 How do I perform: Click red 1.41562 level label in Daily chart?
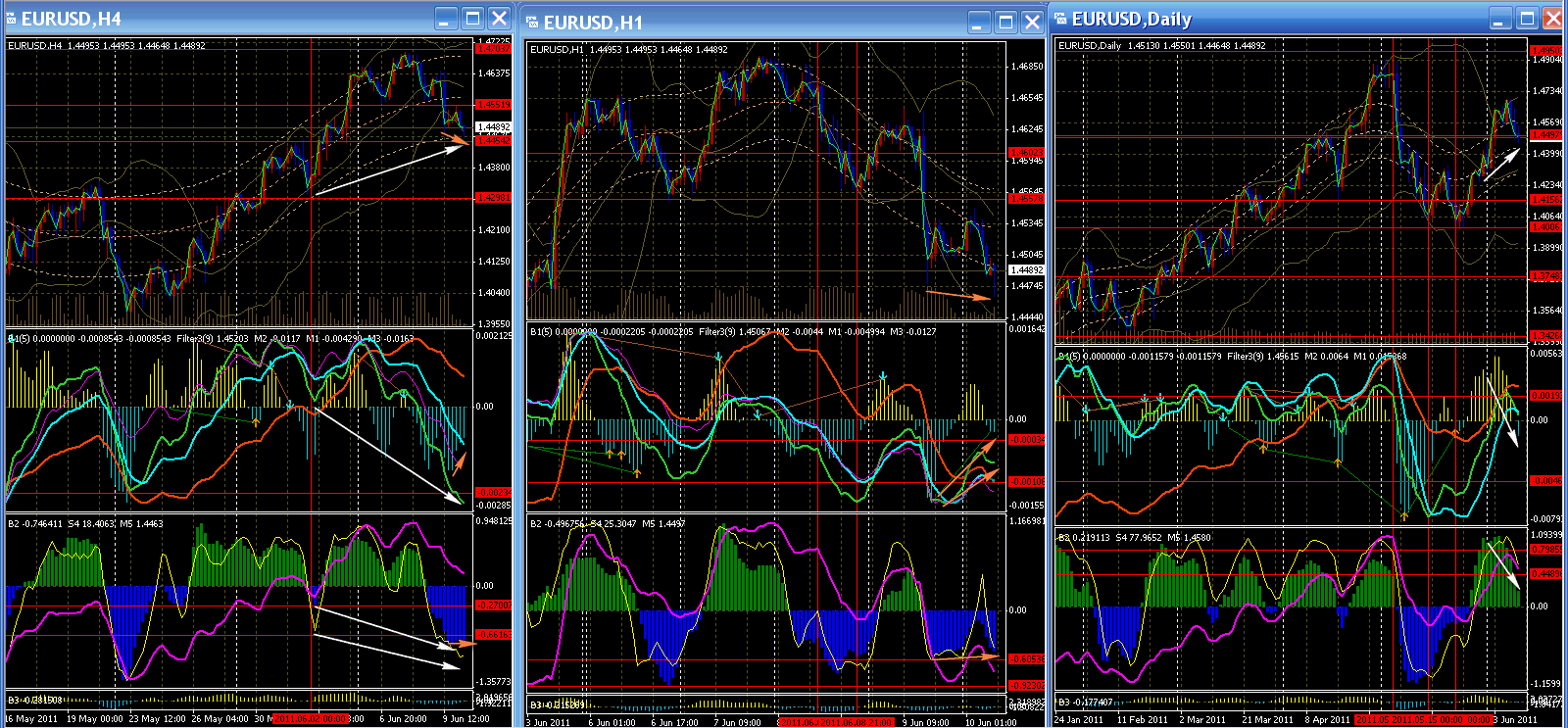tap(1546, 200)
